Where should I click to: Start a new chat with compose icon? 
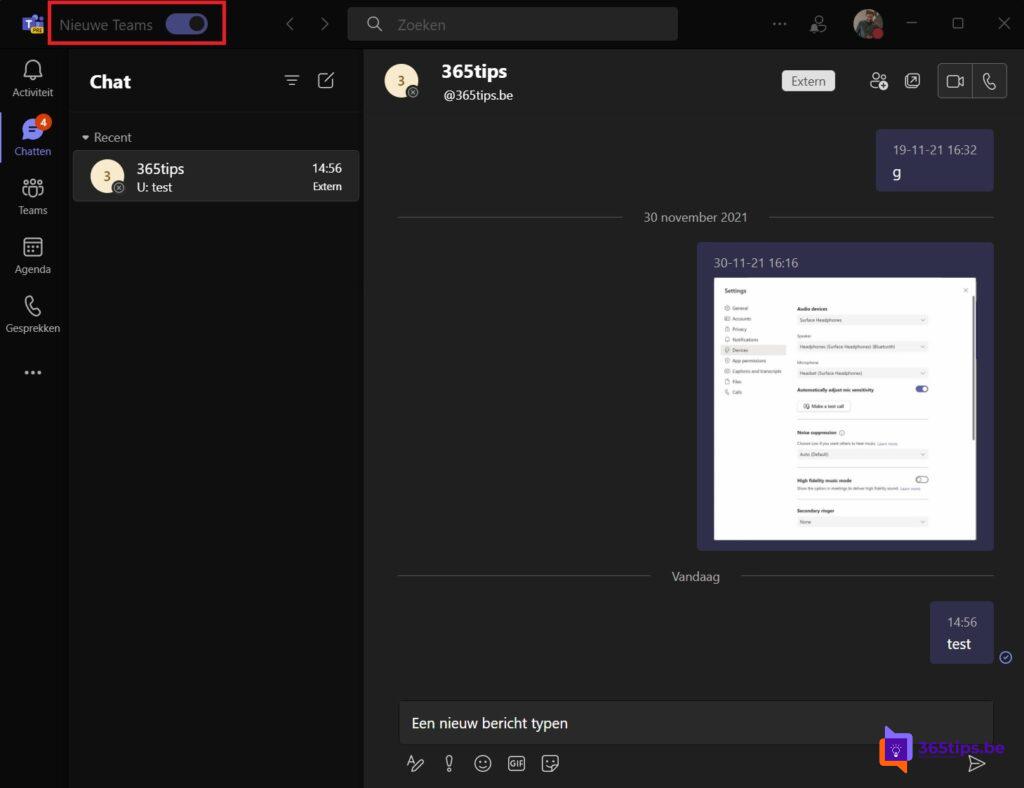point(326,80)
